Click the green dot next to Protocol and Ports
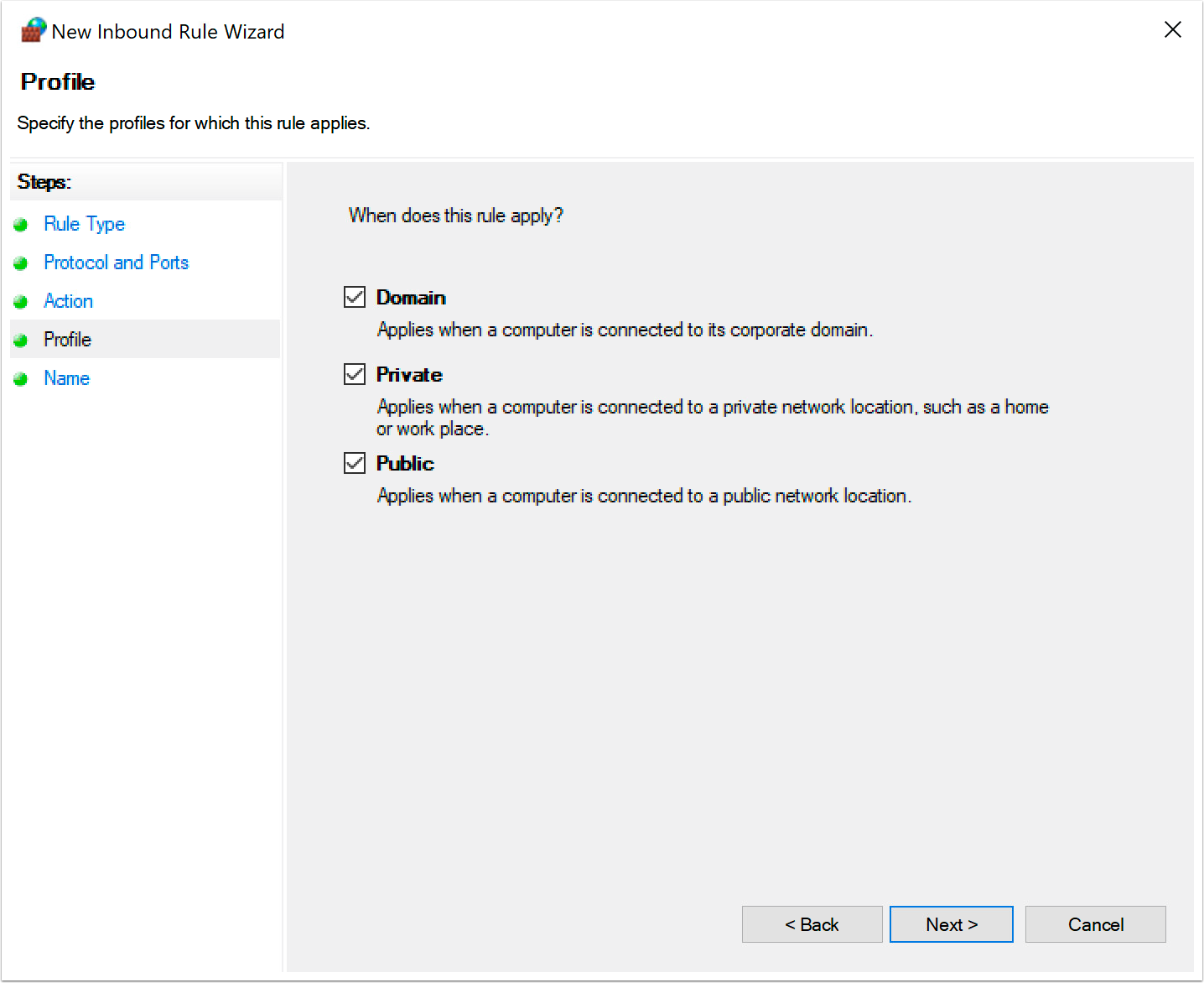The height and width of the screenshot is (983, 1204). pyautogui.click(x=21, y=263)
